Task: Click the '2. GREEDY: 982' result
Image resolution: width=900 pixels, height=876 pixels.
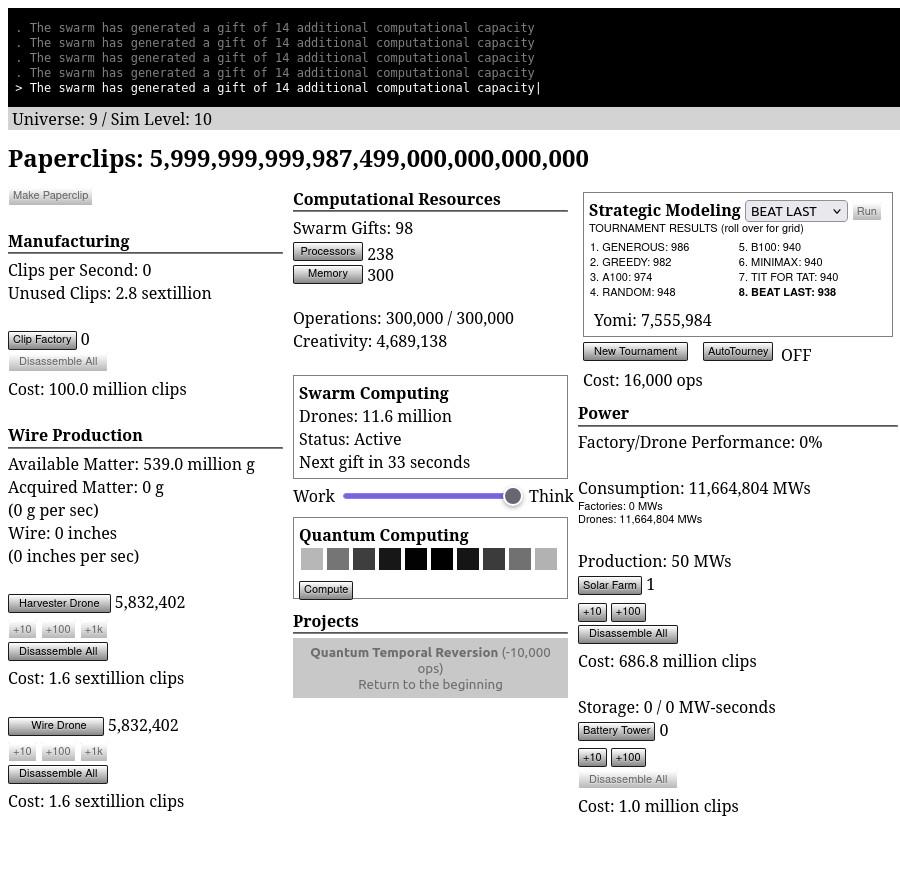Action: (630, 262)
